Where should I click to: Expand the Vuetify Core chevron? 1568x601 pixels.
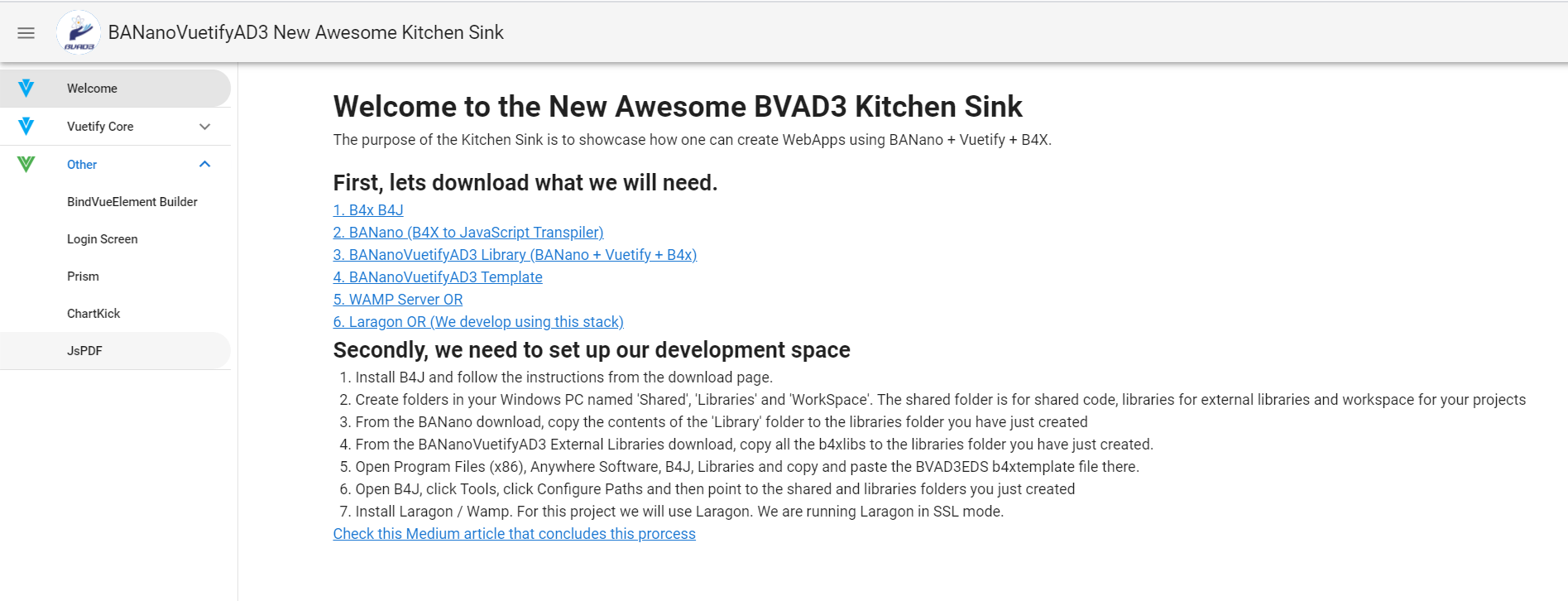click(x=205, y=127)
